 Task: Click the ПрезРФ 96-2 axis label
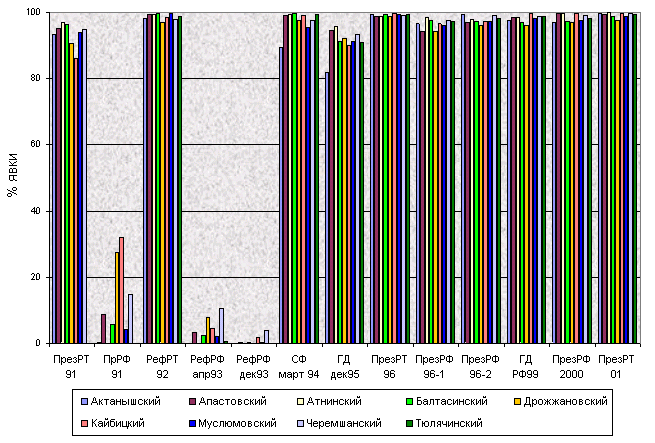click(480, 367)
